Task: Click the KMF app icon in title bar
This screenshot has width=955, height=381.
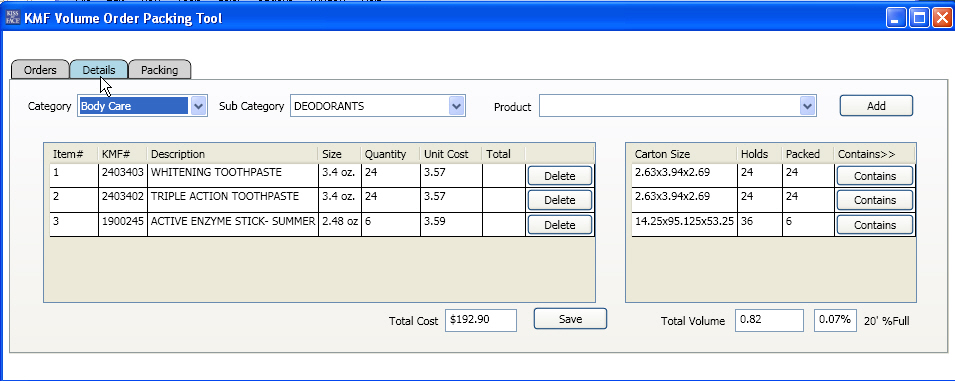Action: 12,18
